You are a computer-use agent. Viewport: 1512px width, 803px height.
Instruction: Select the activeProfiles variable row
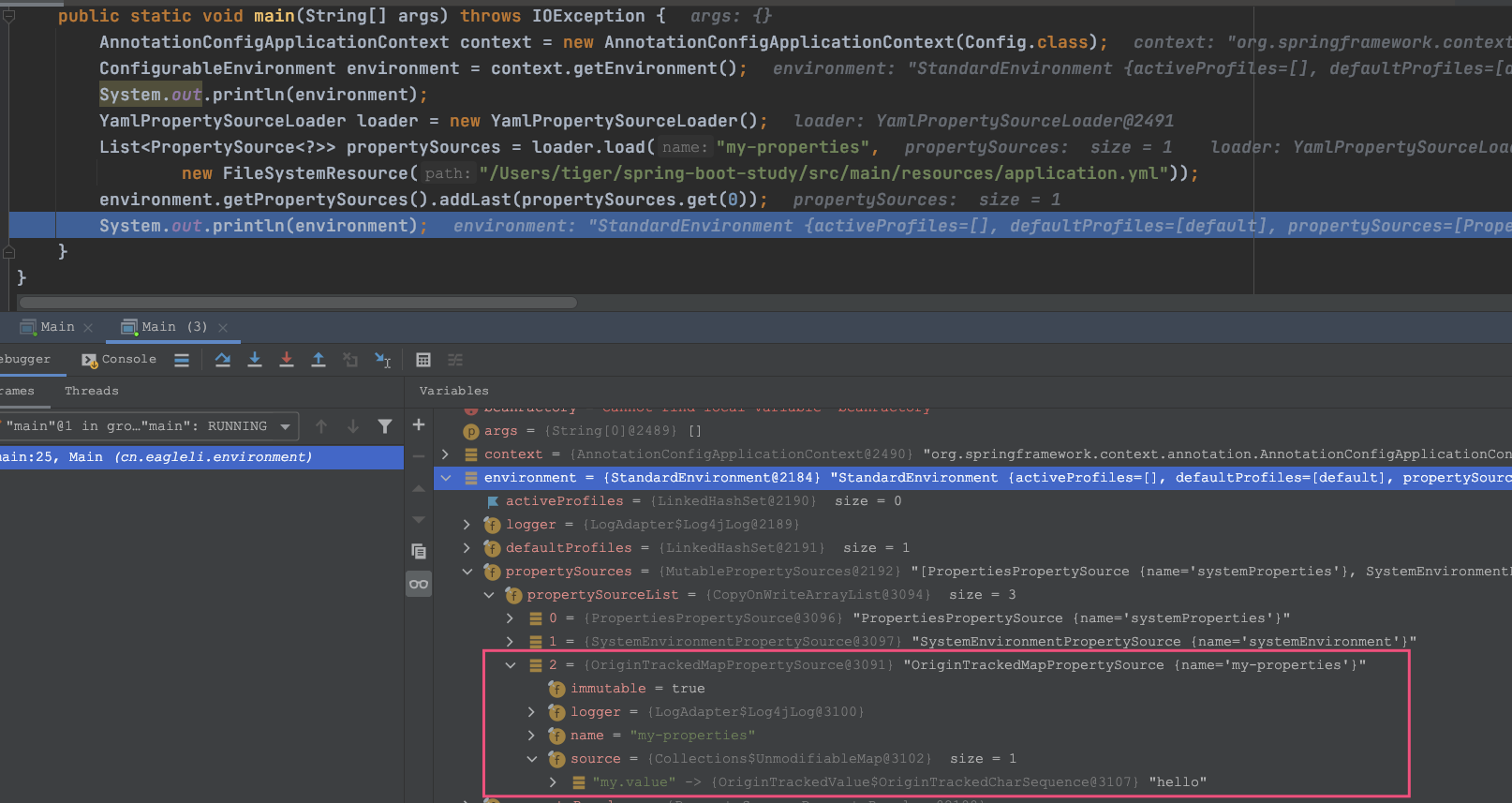(x=973, y=501)
